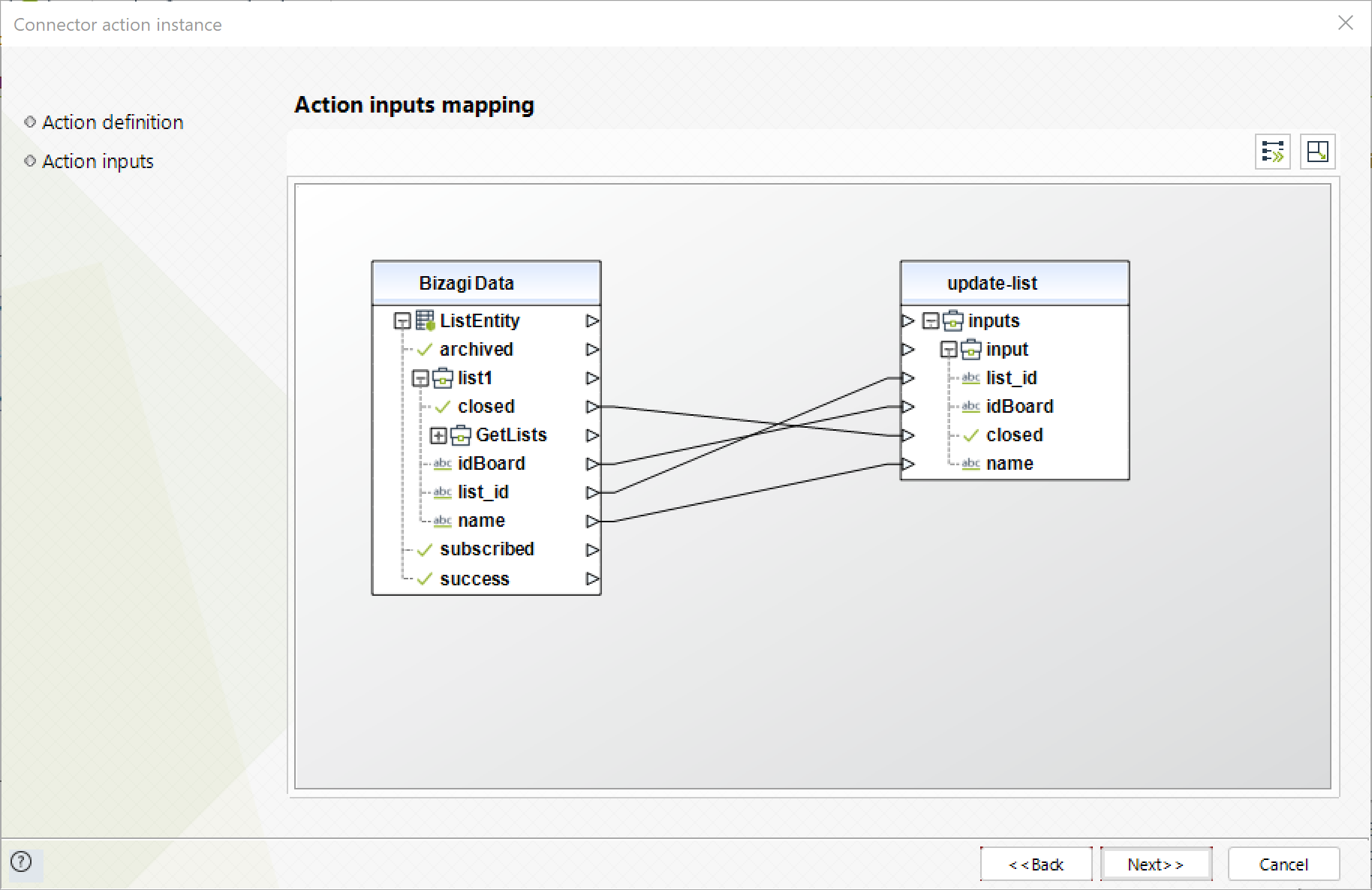Select the ListEntity entity icon
Viewport: 1372px width, 890px height.
pyautogui.click(x=426, y=320)
